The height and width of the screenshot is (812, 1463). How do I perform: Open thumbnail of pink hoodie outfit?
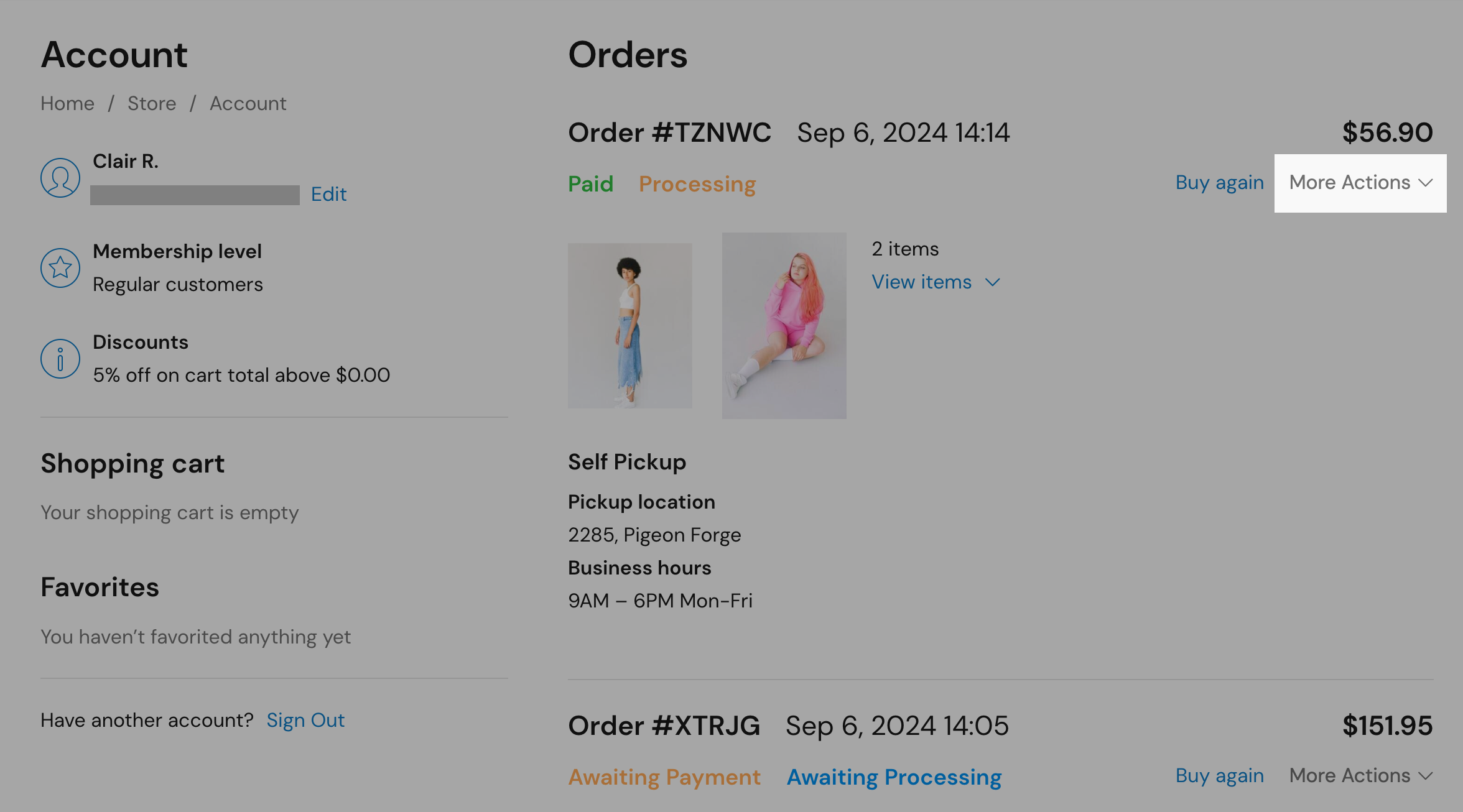coord(784,326)
